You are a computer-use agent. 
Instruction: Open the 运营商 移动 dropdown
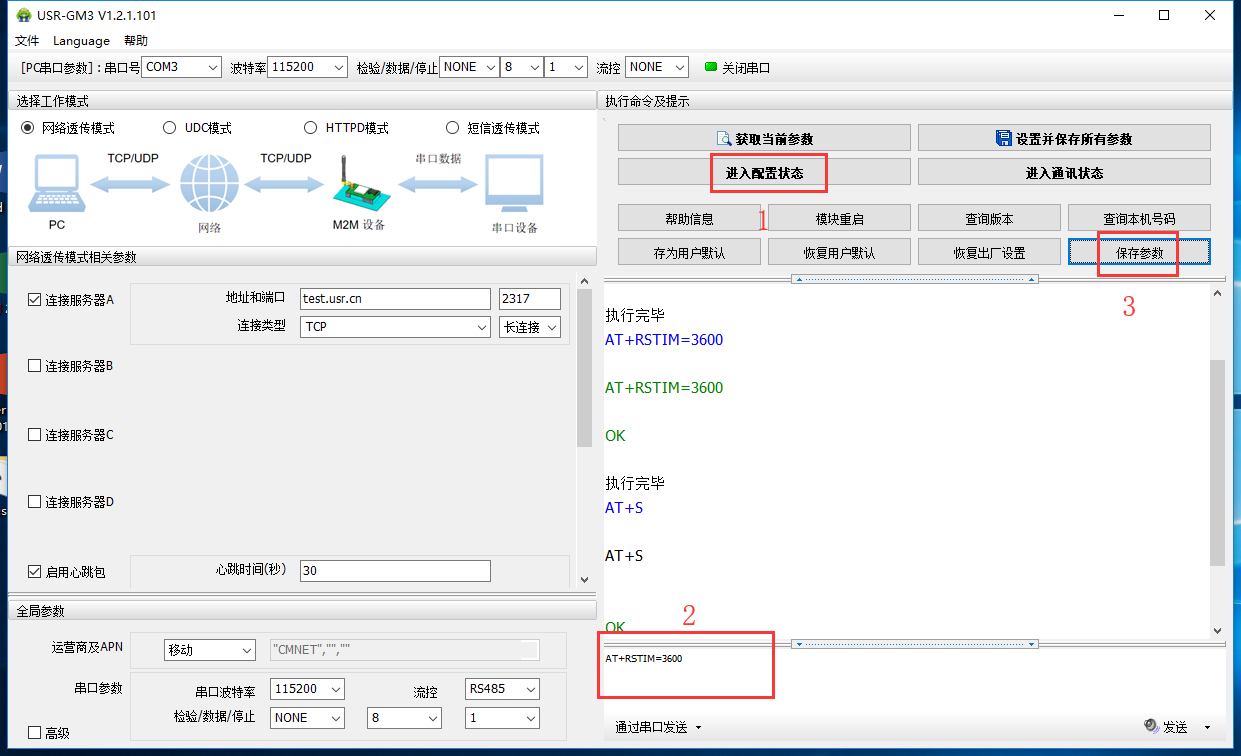(210, 650)
